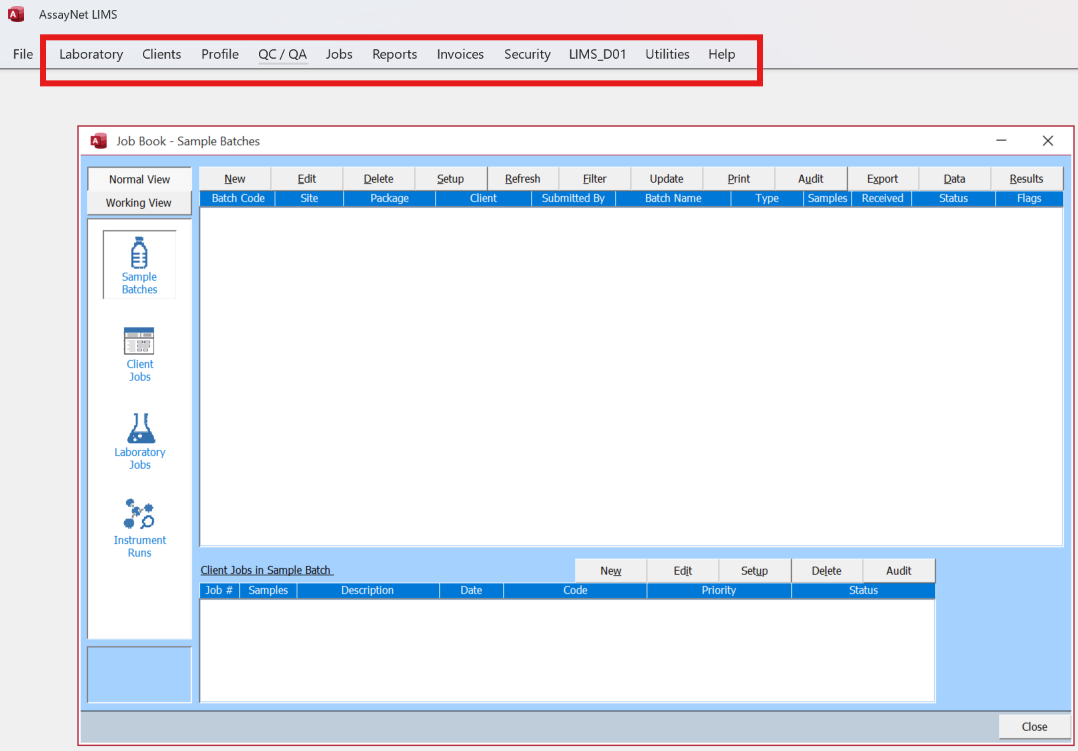Open the QC / QA menu
This screenshot has width=1078, height=751.
coord(283,54)
